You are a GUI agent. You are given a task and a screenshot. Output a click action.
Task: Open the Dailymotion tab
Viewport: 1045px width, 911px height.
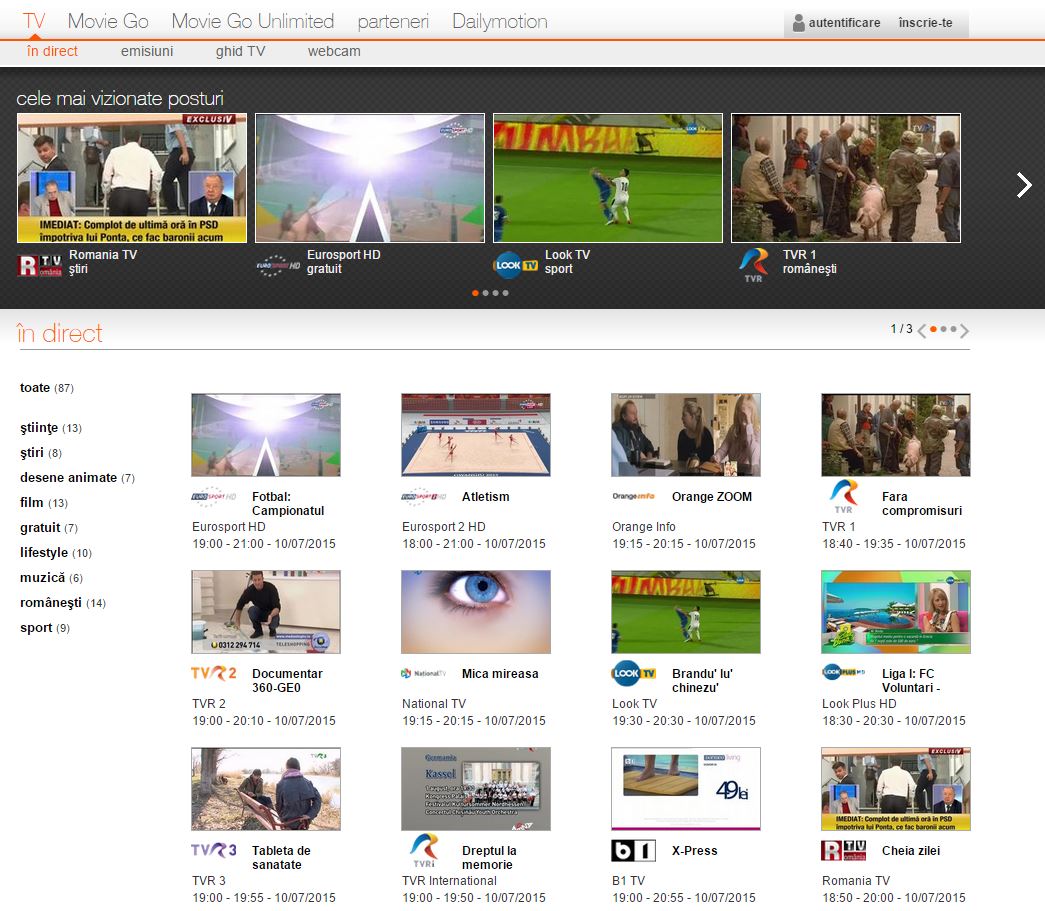point(500,21)
